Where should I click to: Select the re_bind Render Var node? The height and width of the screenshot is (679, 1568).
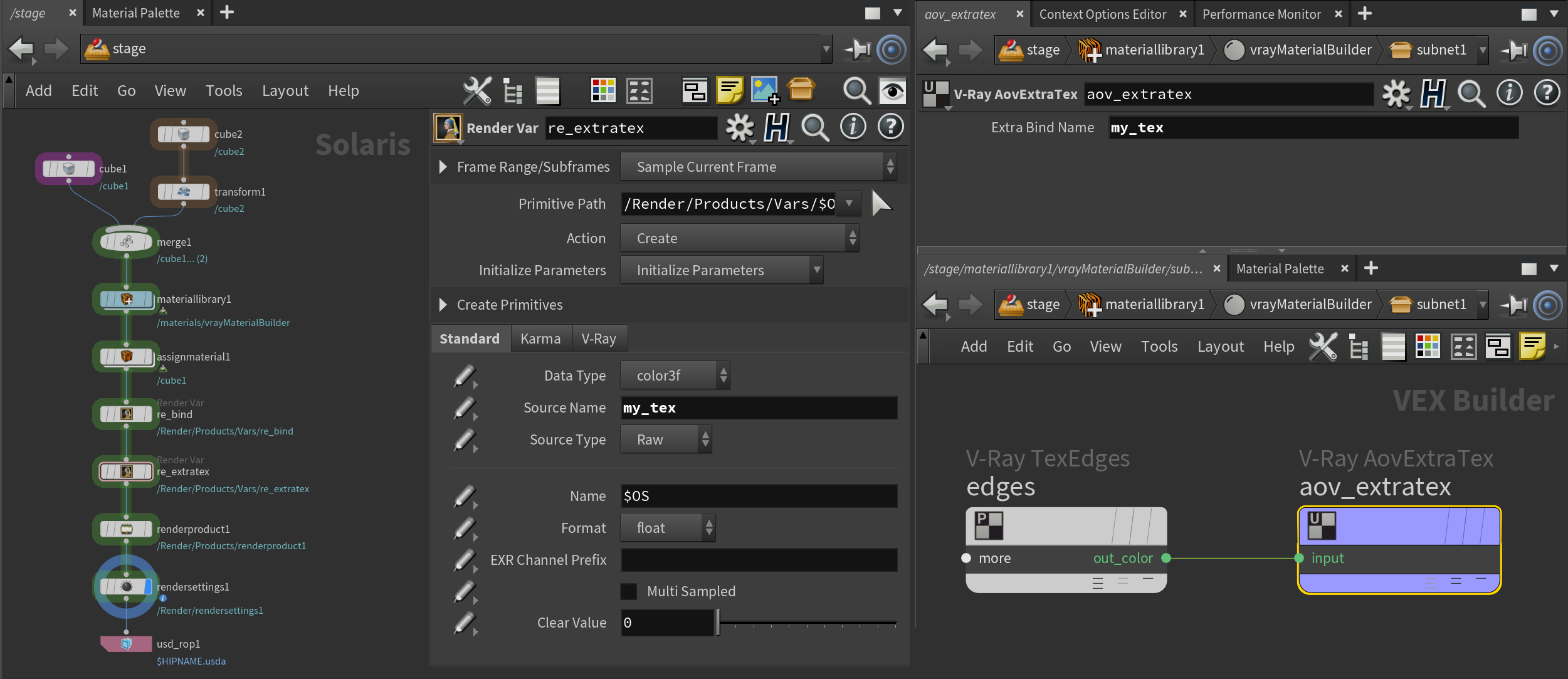pos(126,414)
